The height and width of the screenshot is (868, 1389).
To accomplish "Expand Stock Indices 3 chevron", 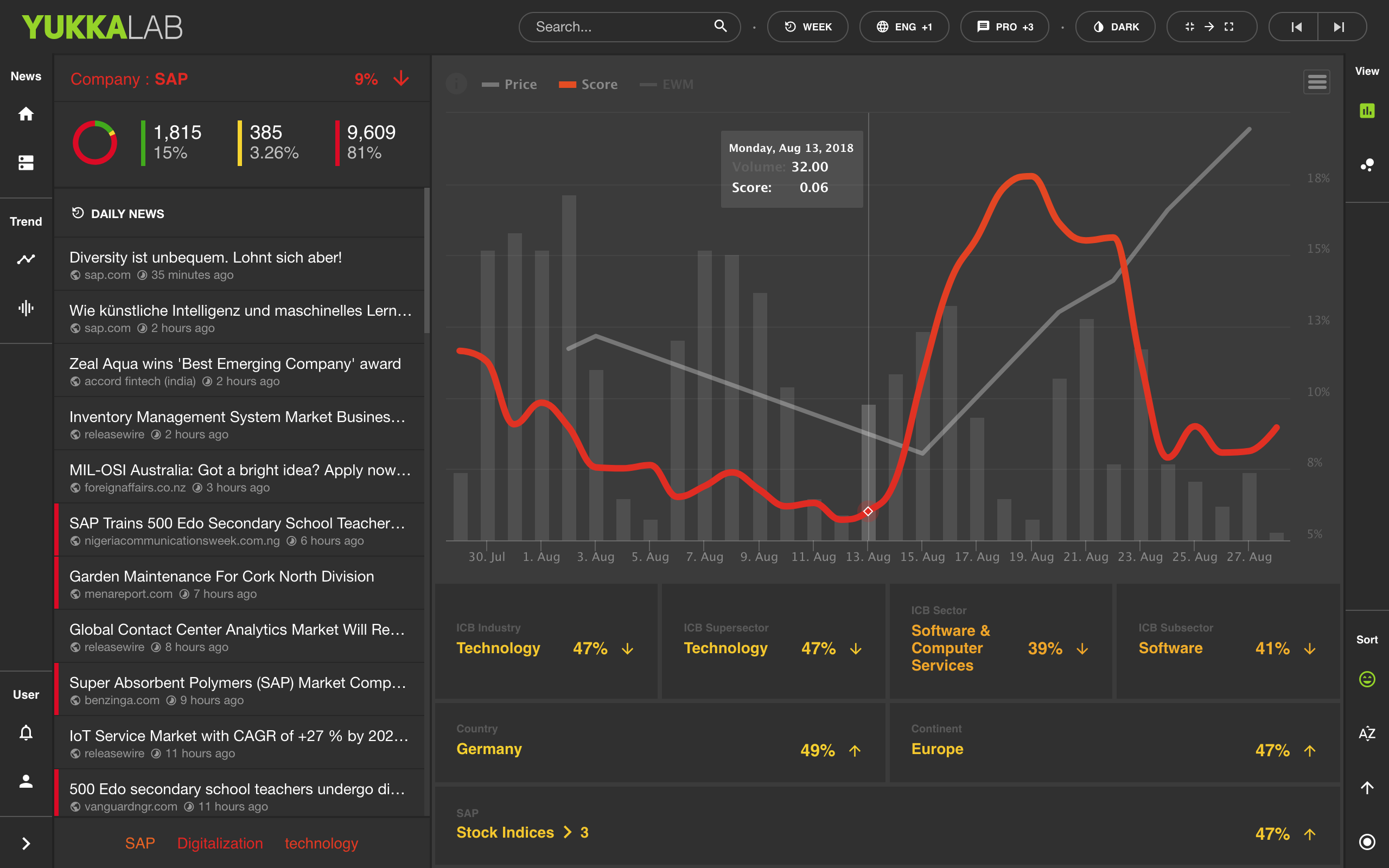I will click(x=568, y=832).
